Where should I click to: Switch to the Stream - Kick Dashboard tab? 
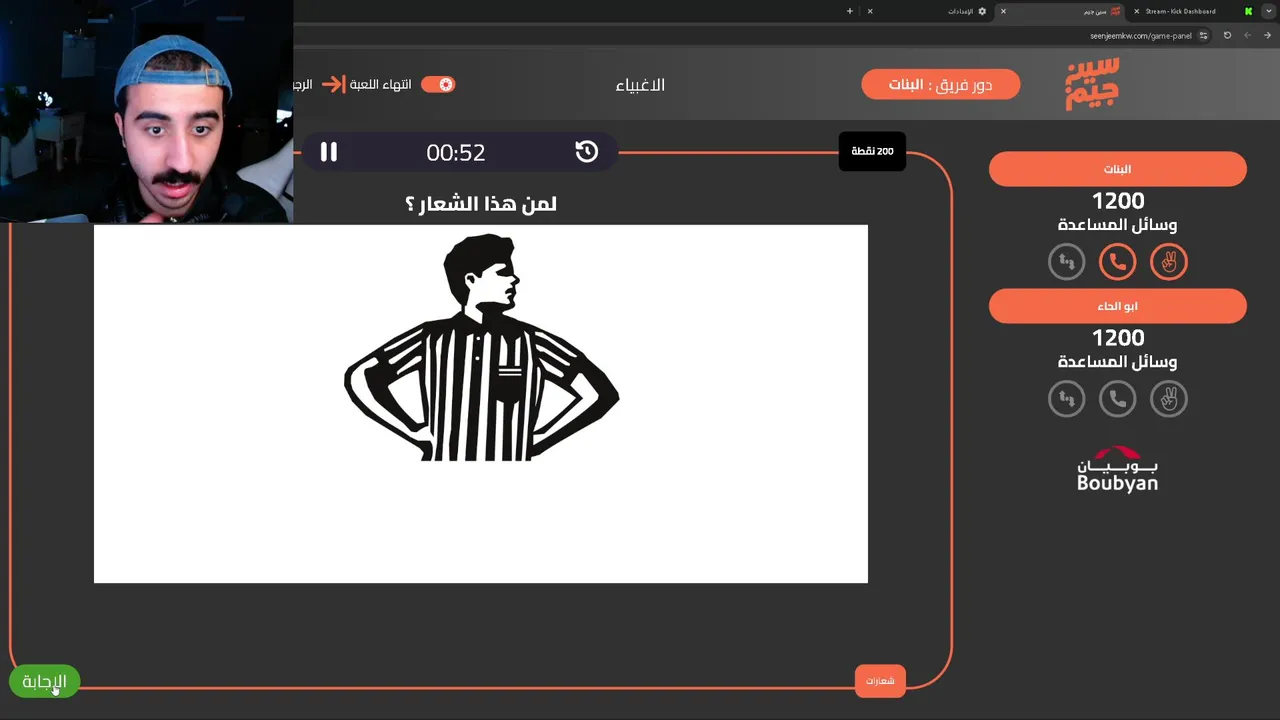coord(1190,11)
